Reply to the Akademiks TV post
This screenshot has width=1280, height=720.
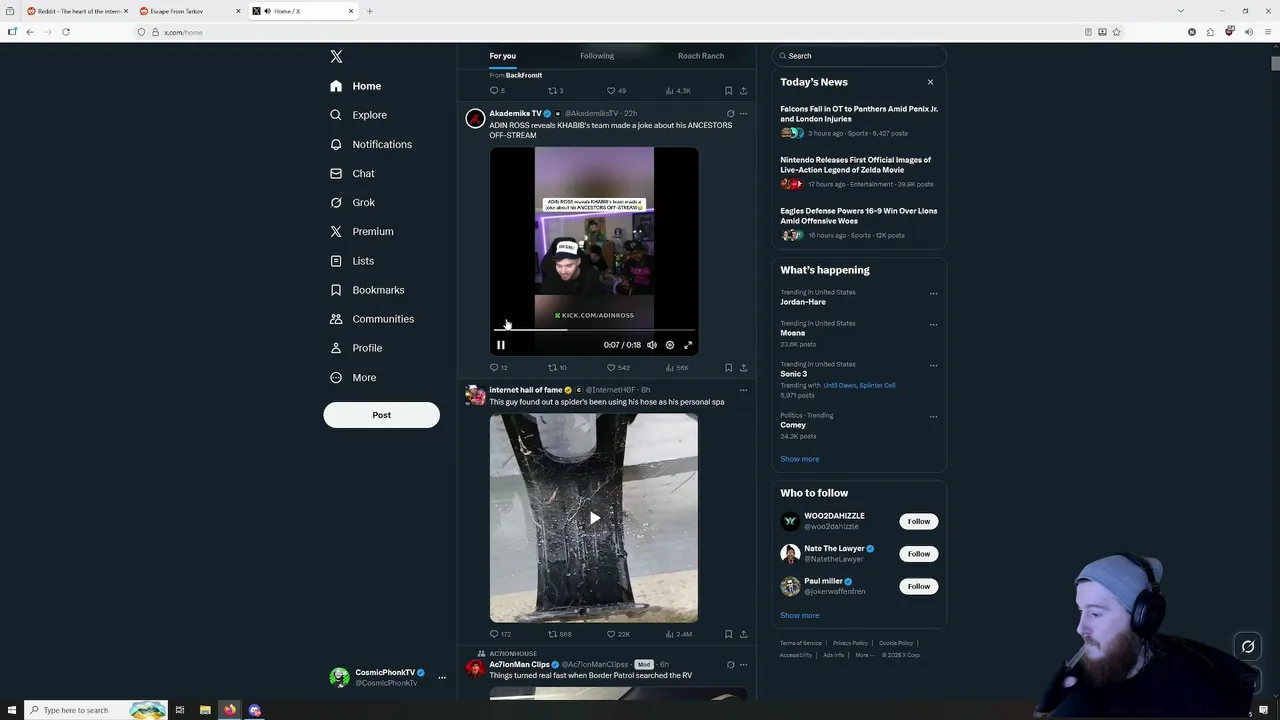(498, 368)
